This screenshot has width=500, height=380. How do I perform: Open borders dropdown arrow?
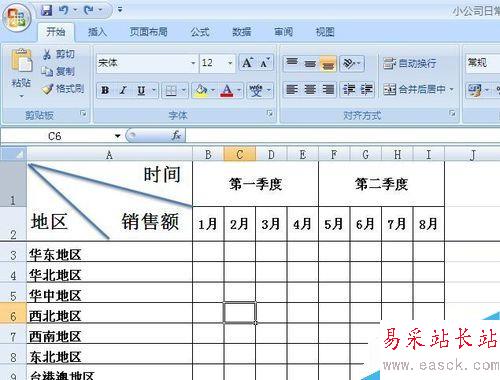coord(184,90)
